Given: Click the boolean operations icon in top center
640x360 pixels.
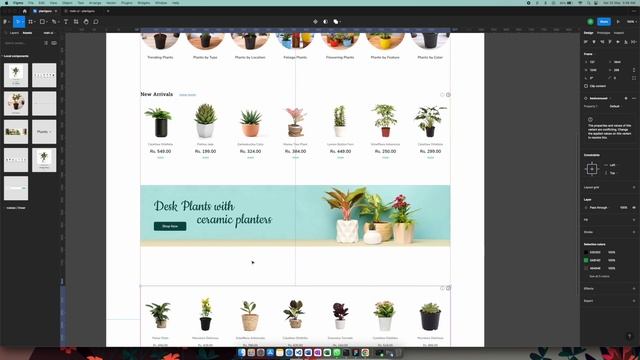Looking at the screenshot, I should [336, 22].
